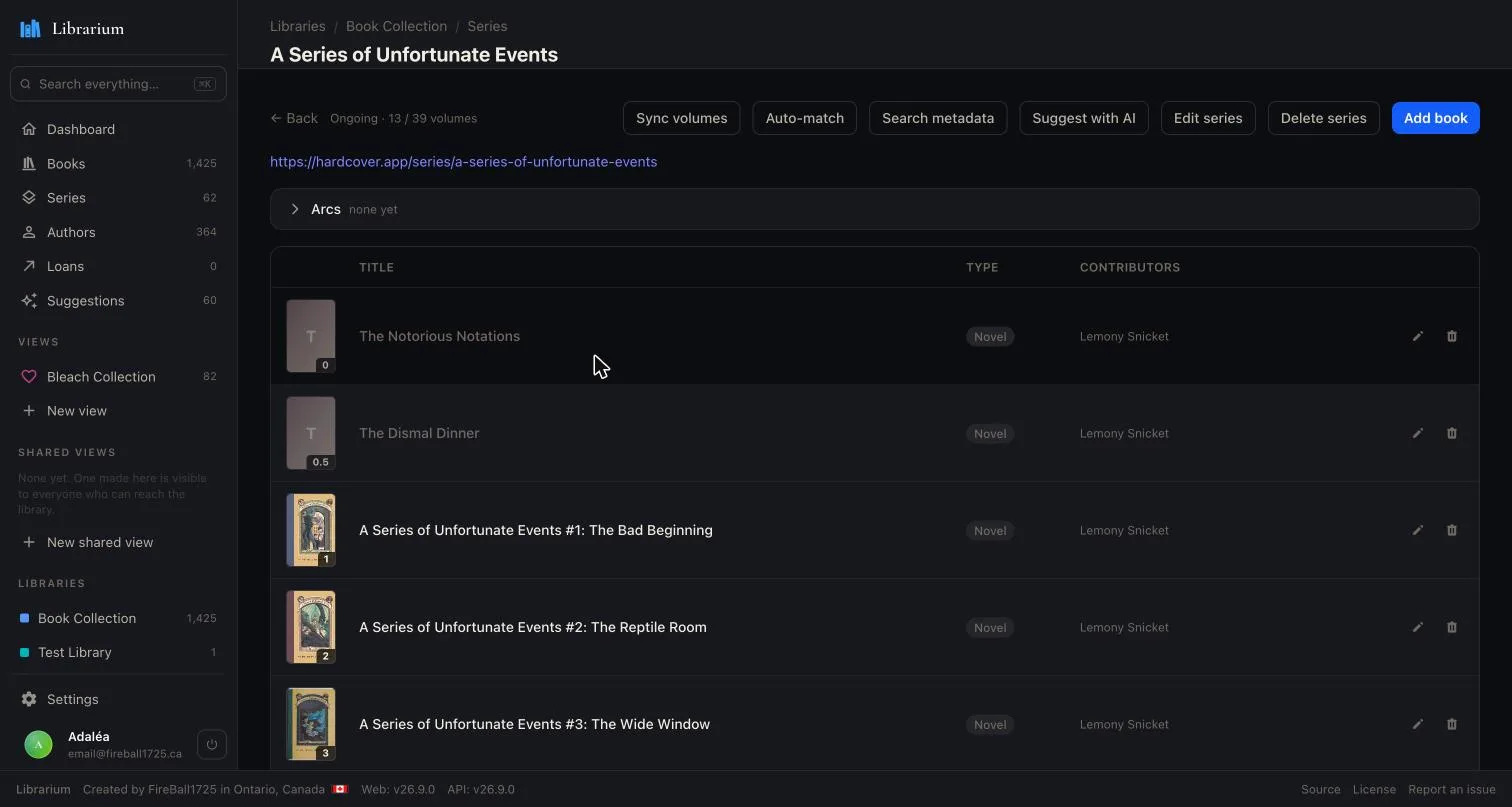
Task: Expand the Arcs section chevron
Action: tap(295, 209)
